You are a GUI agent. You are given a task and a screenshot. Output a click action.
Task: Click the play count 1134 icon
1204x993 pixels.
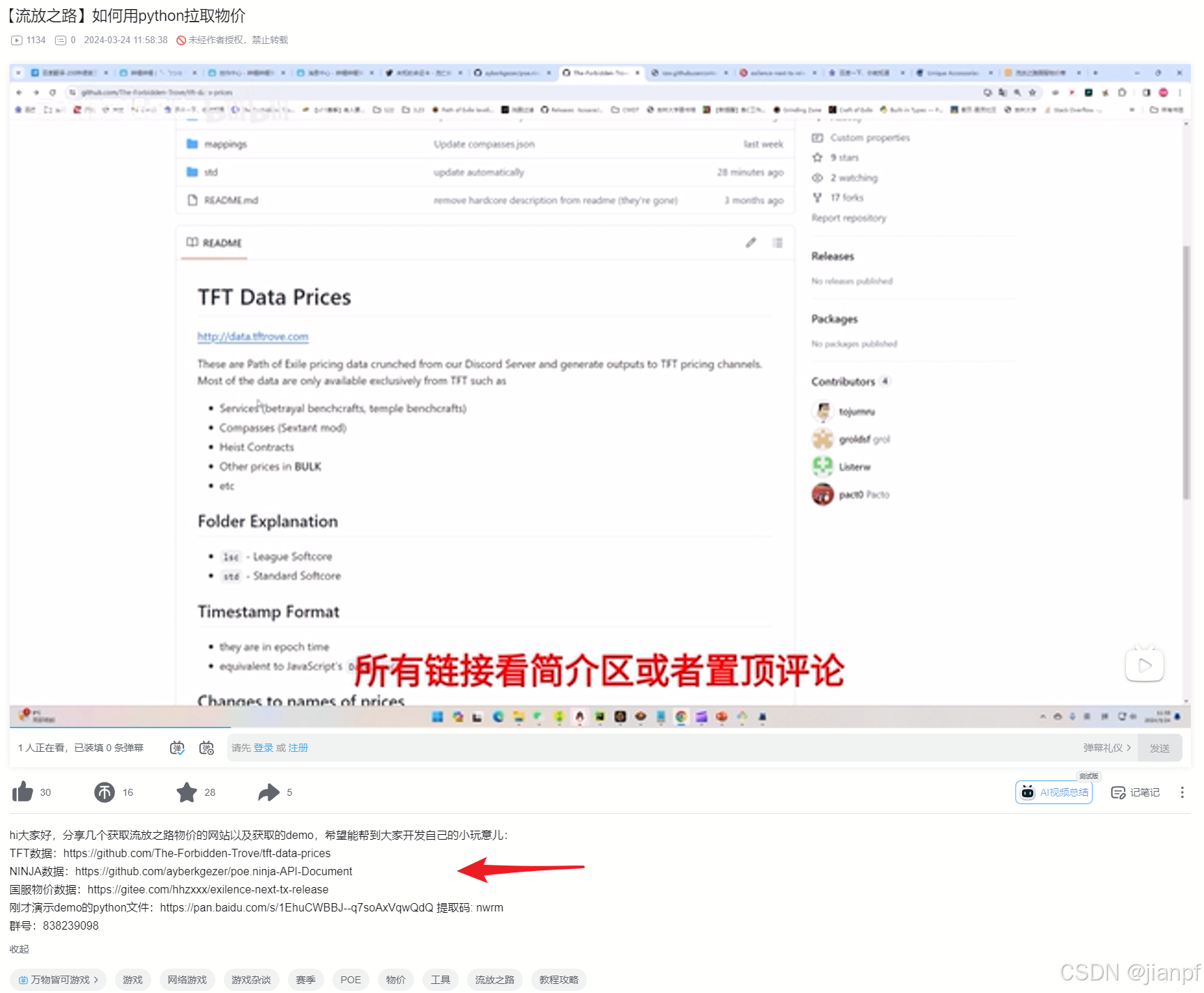pyautogui.click(x=17, y=40)
